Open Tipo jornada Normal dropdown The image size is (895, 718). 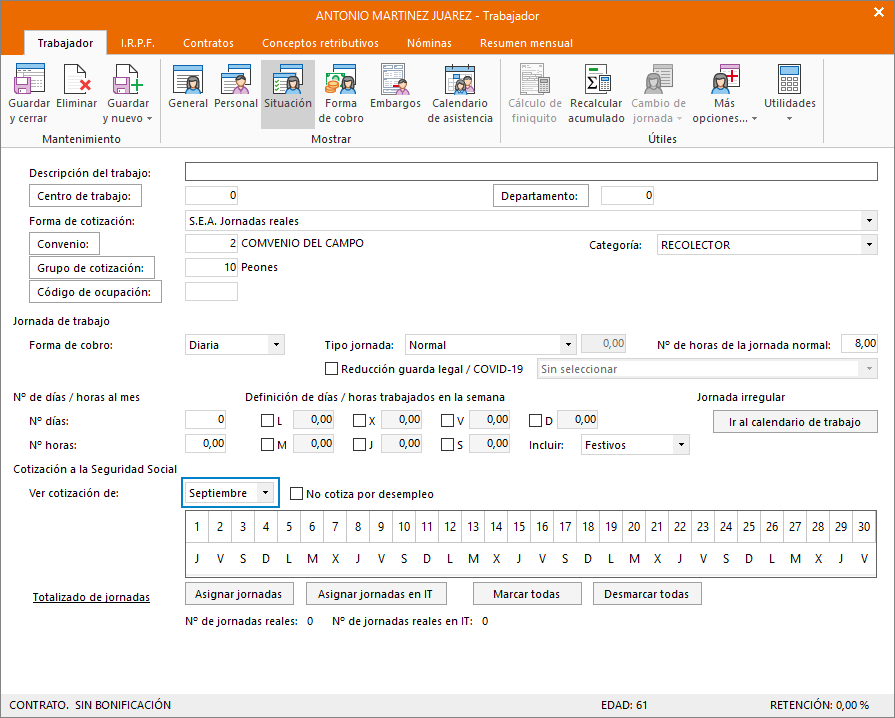pyautogui.click(x=568, y=345)
